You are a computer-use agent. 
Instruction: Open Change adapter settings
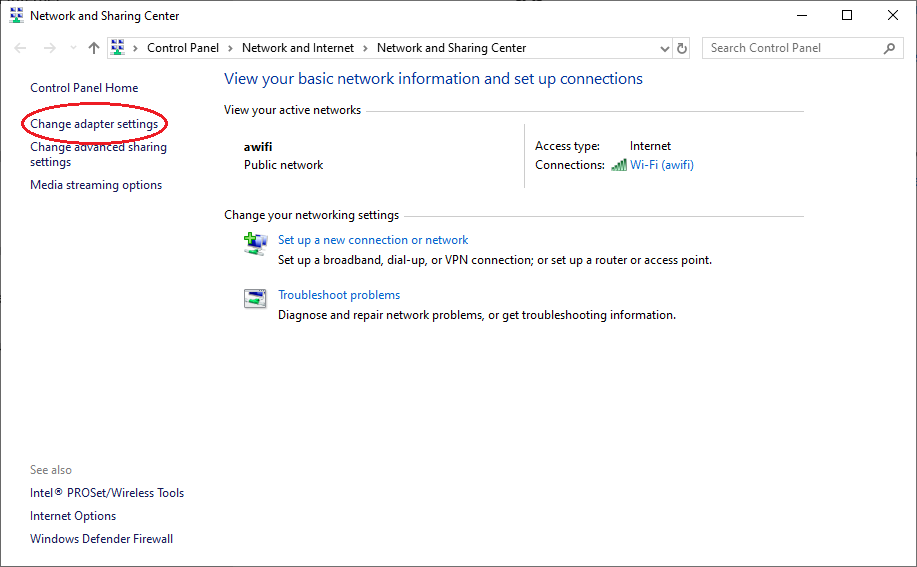(x=94, y=124)
